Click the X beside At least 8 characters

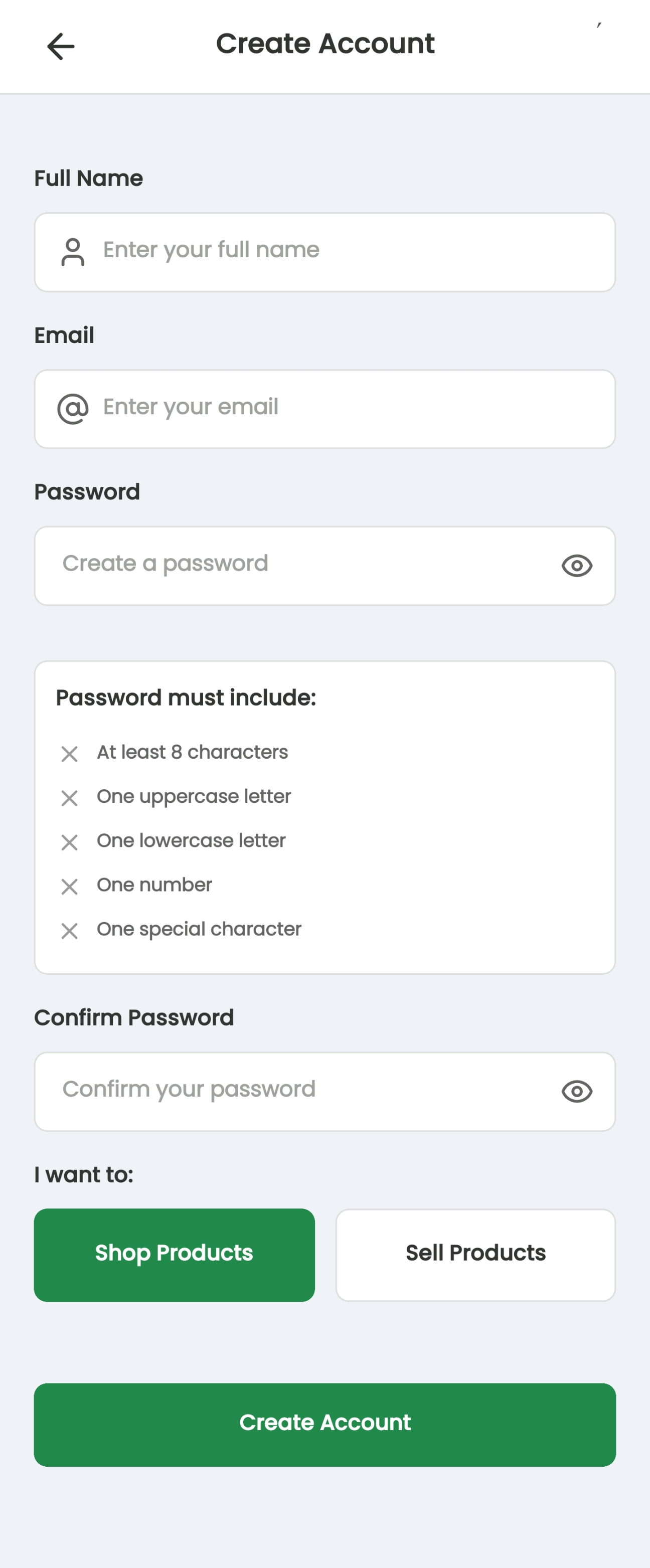pos(69,754)
